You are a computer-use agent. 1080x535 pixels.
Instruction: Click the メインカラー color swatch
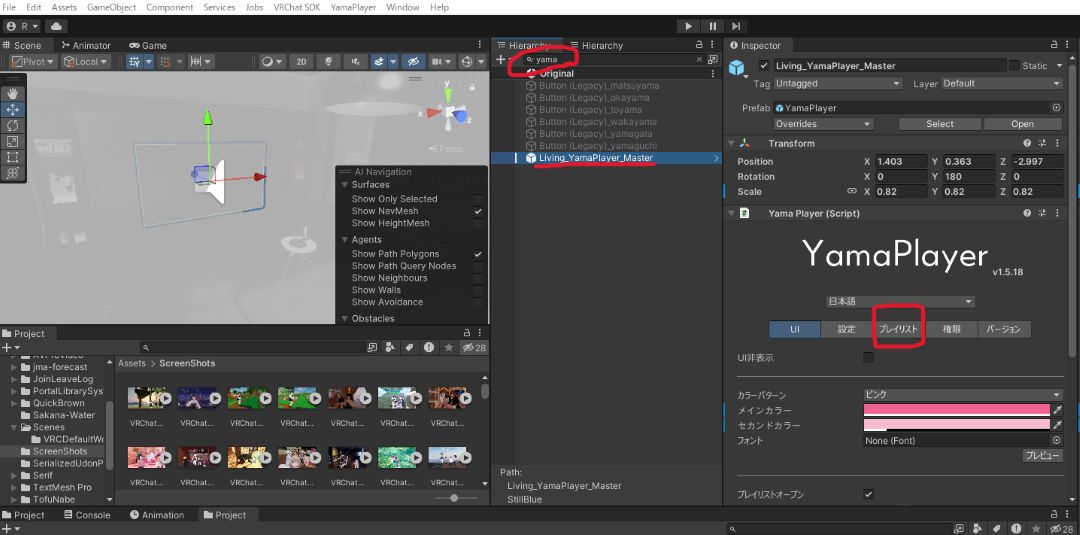point(957,410)
